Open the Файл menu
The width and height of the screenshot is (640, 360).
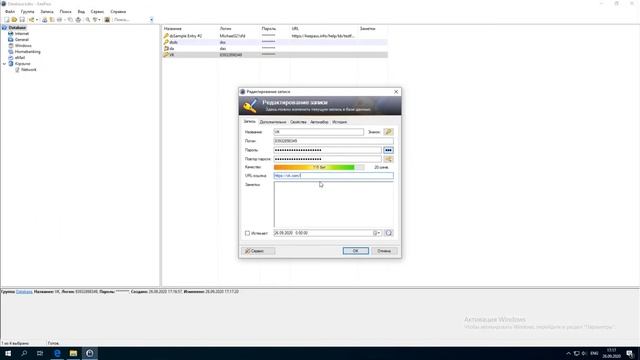click(10, 12)
